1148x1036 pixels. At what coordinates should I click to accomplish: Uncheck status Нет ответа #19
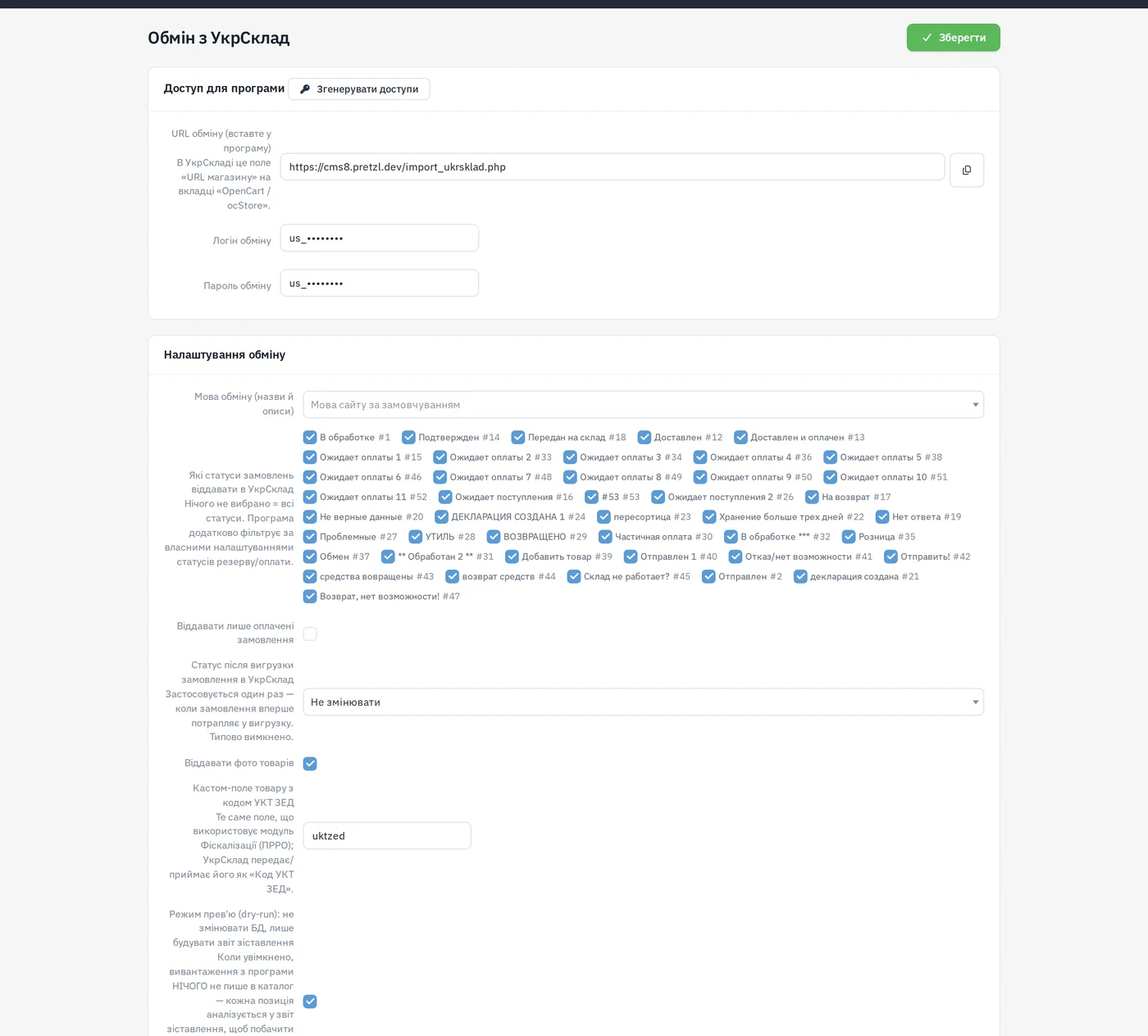coord(882,517)
